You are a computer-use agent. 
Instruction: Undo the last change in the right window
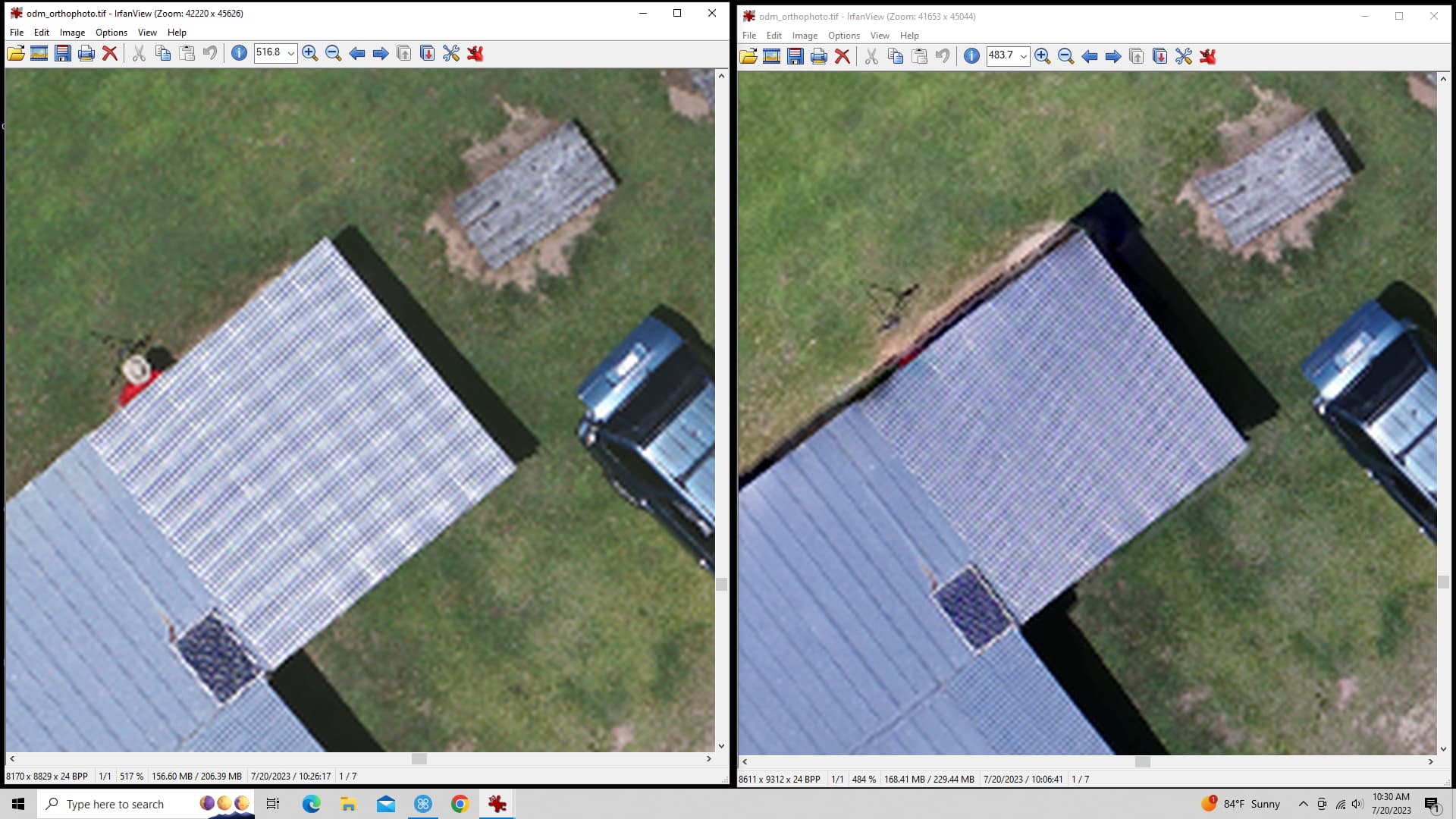pos(943,56)
